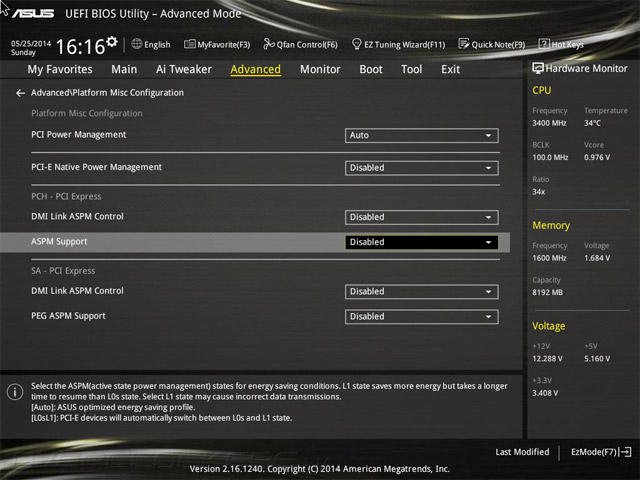Viewport: 640px width, 480px height.
Task: Click the 05/25/2014 date
Action: coord(31,43)
